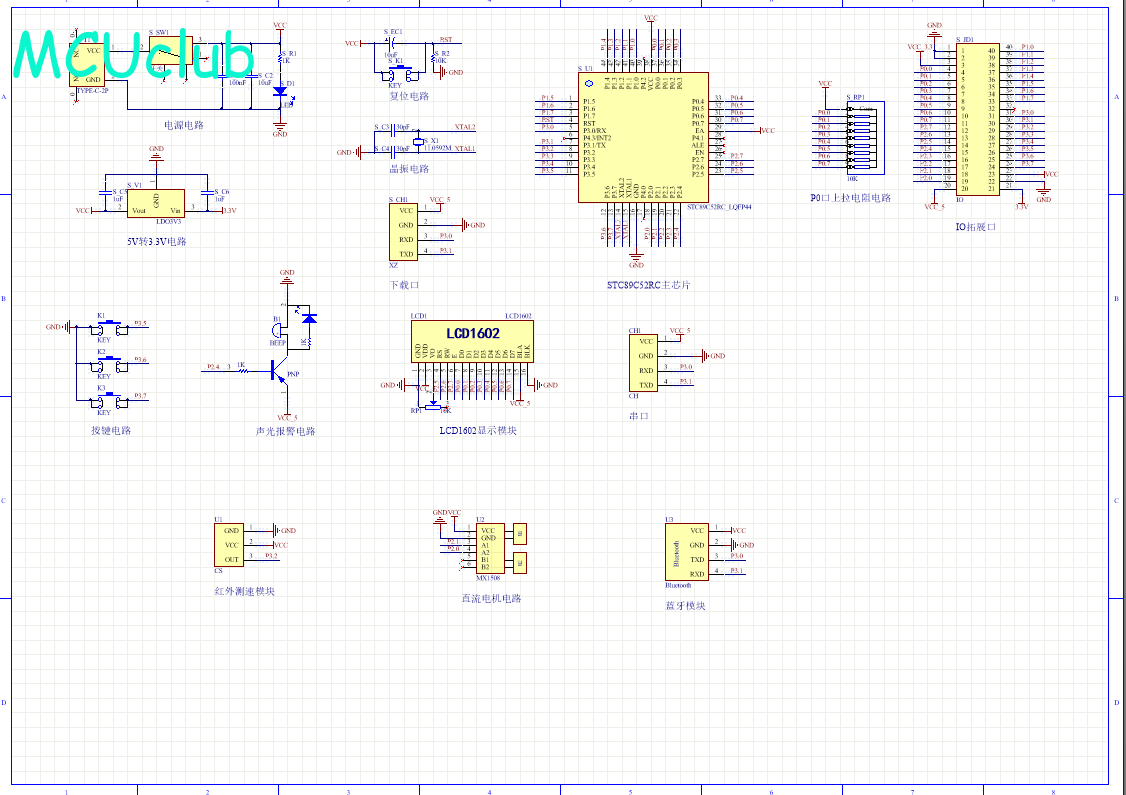
Task: Select the S_JD1 IO expansion header
Action: tap(977, 119)
